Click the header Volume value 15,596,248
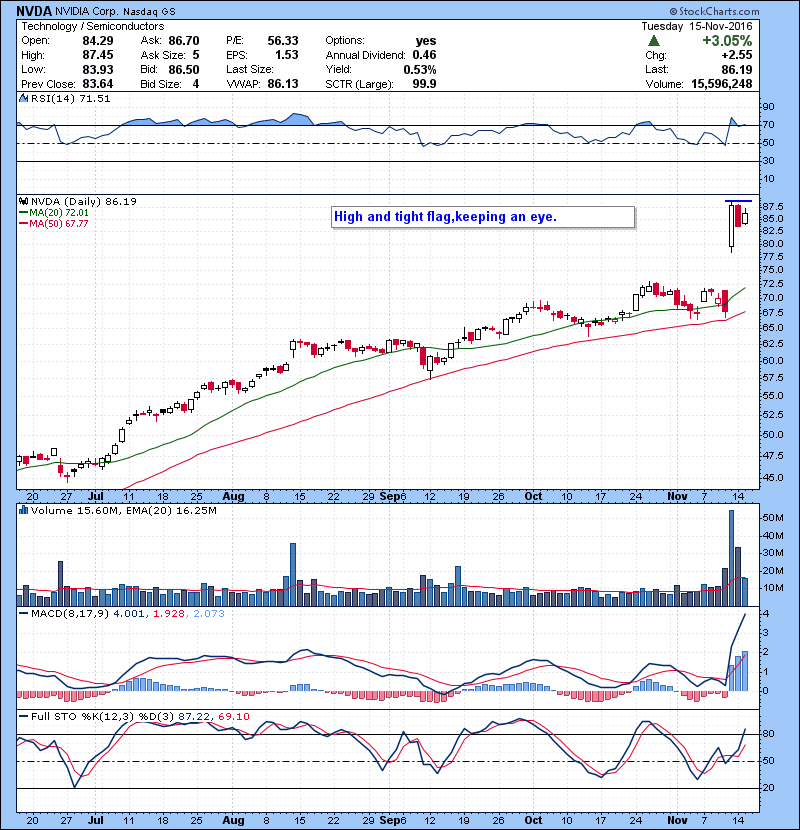Image resolution: width=800 pixels, height=830 pixels. point(722,84)
